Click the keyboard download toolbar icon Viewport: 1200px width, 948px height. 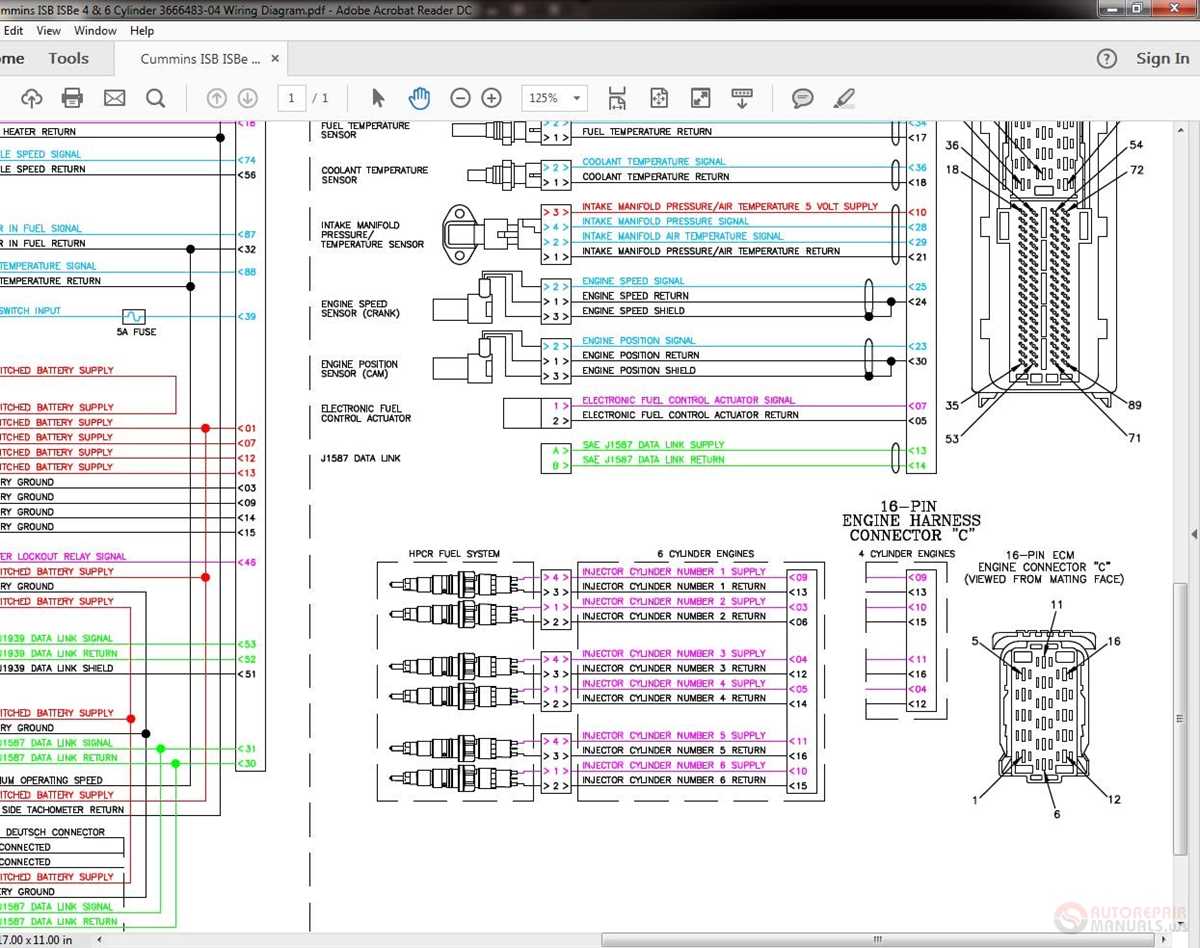(742, 98)
